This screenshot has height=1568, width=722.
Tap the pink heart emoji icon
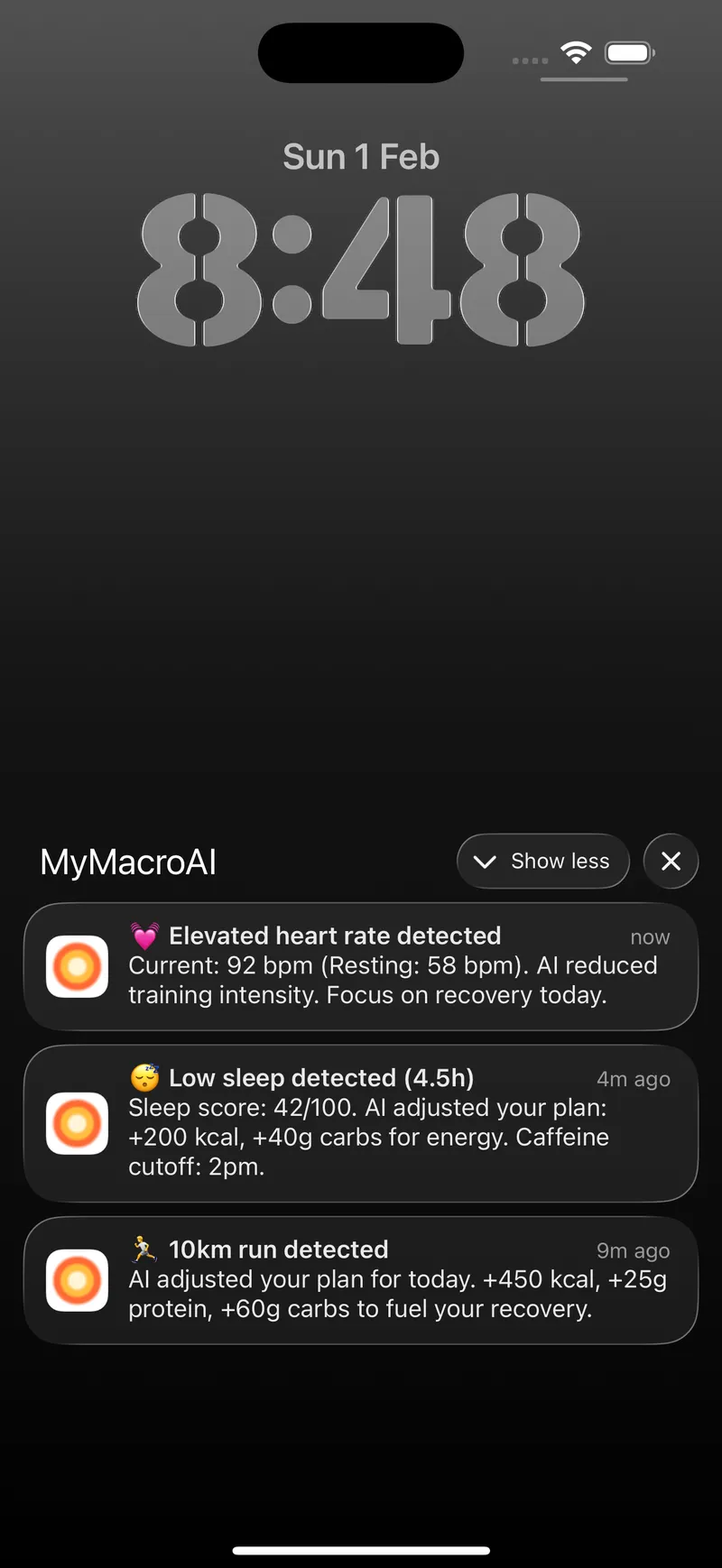point(144,936)
